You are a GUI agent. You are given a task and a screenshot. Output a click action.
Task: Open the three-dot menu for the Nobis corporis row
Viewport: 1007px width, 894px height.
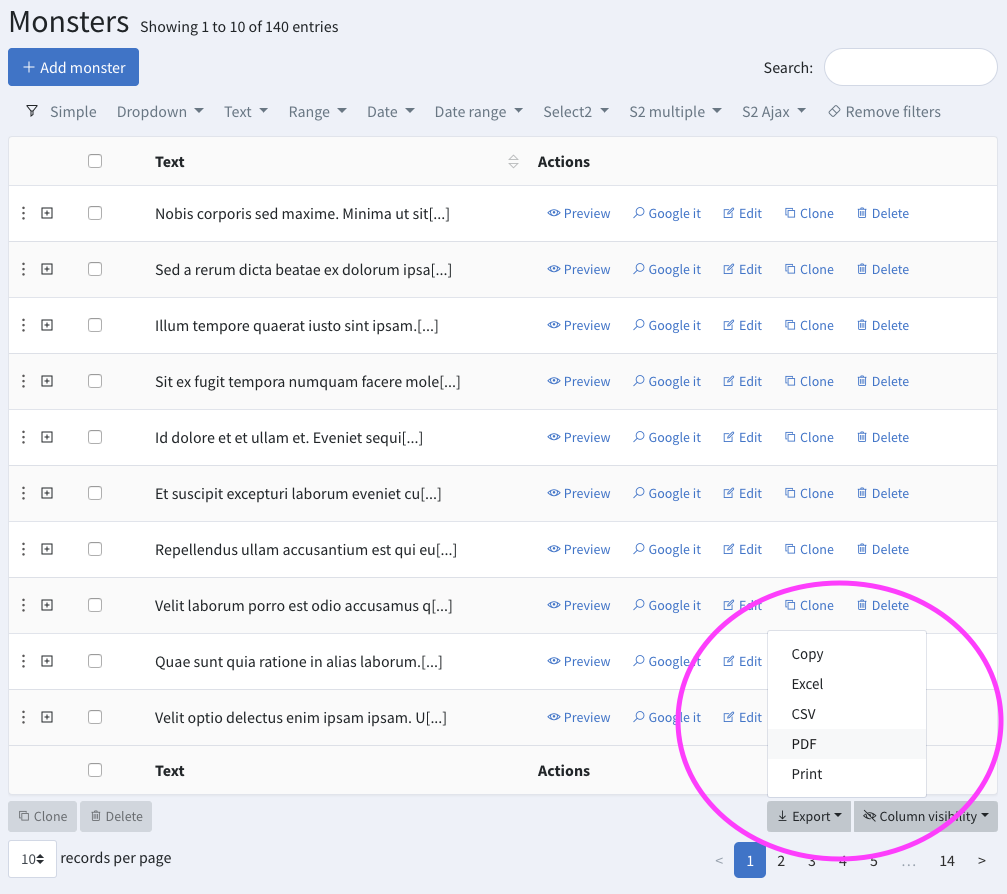[x=24, y=213]
